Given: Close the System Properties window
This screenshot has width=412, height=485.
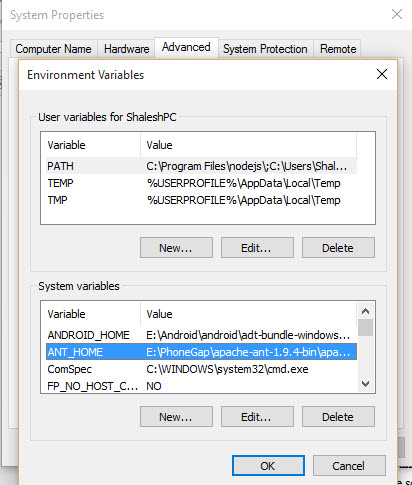Looking at the screenshot, I should click(x=397, y=14).
